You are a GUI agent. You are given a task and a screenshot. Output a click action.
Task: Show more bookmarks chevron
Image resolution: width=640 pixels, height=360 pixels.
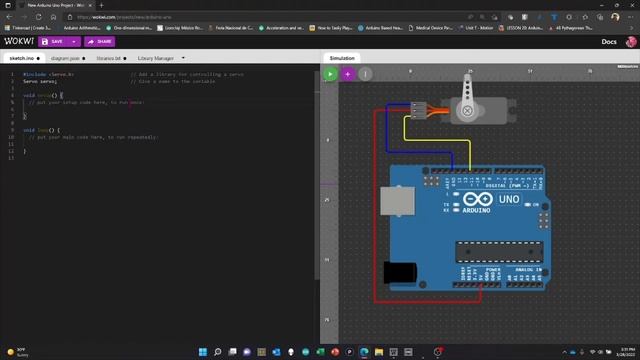coord(631,28)
